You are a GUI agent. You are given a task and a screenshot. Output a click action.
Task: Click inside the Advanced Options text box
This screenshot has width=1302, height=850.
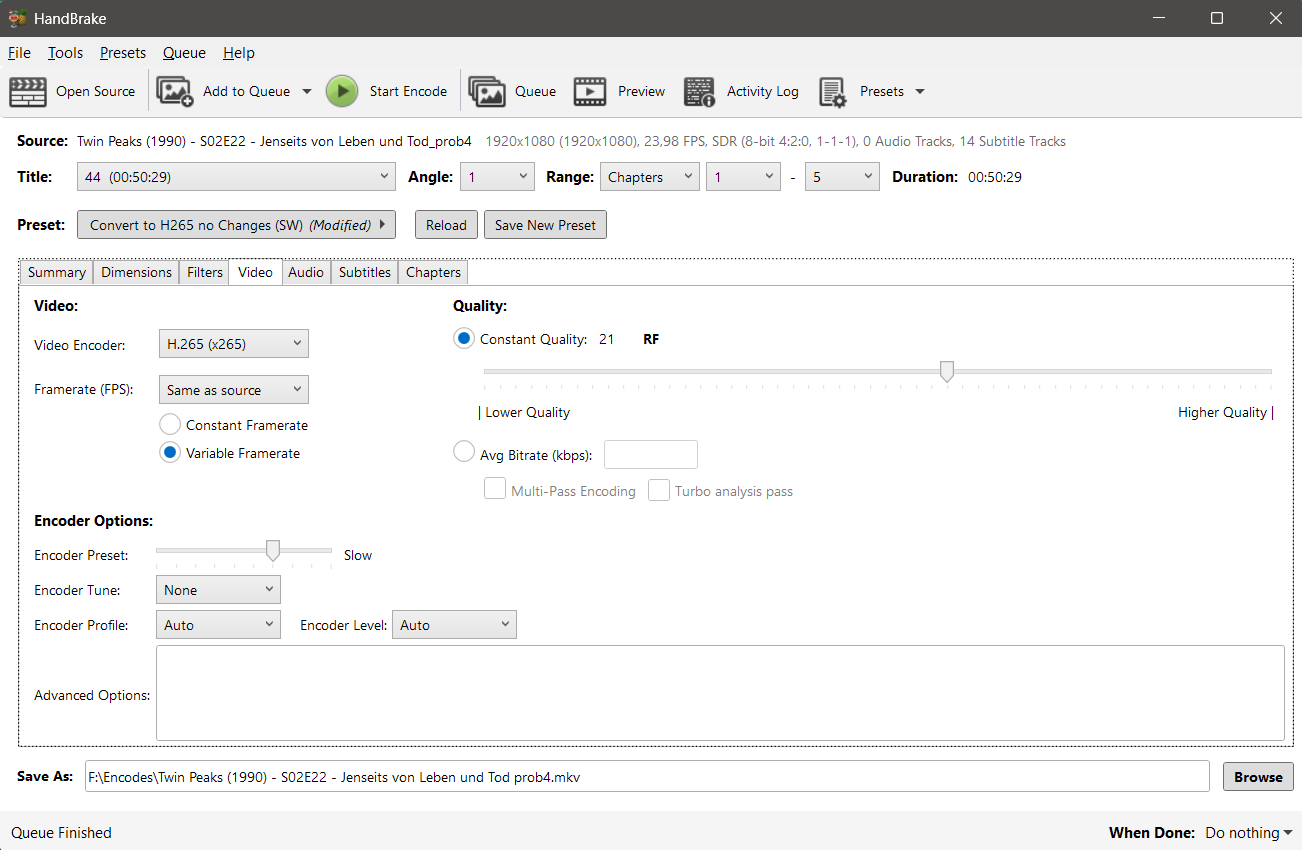pos(720,693)
